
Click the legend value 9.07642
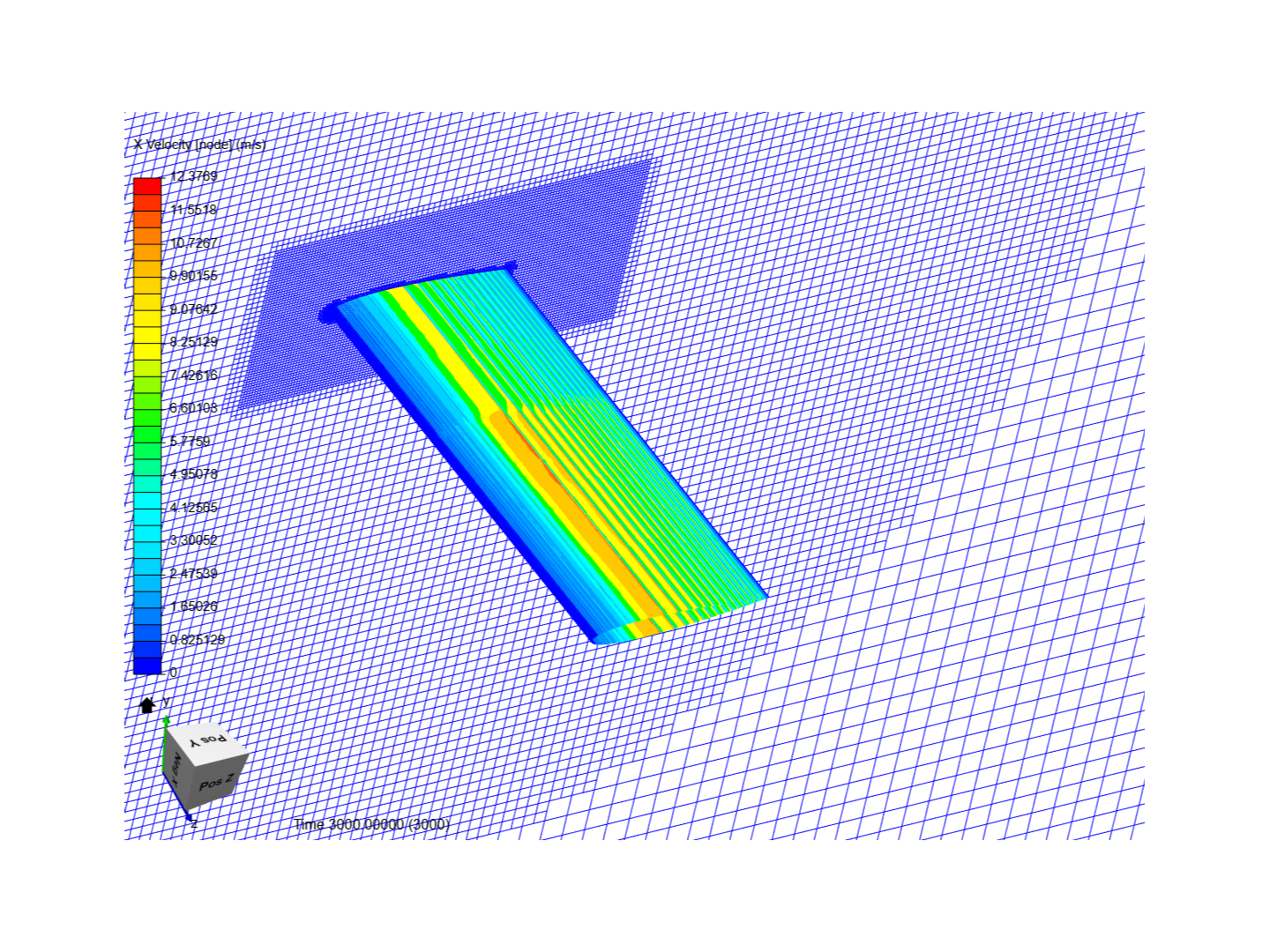[x=193, y=309]
